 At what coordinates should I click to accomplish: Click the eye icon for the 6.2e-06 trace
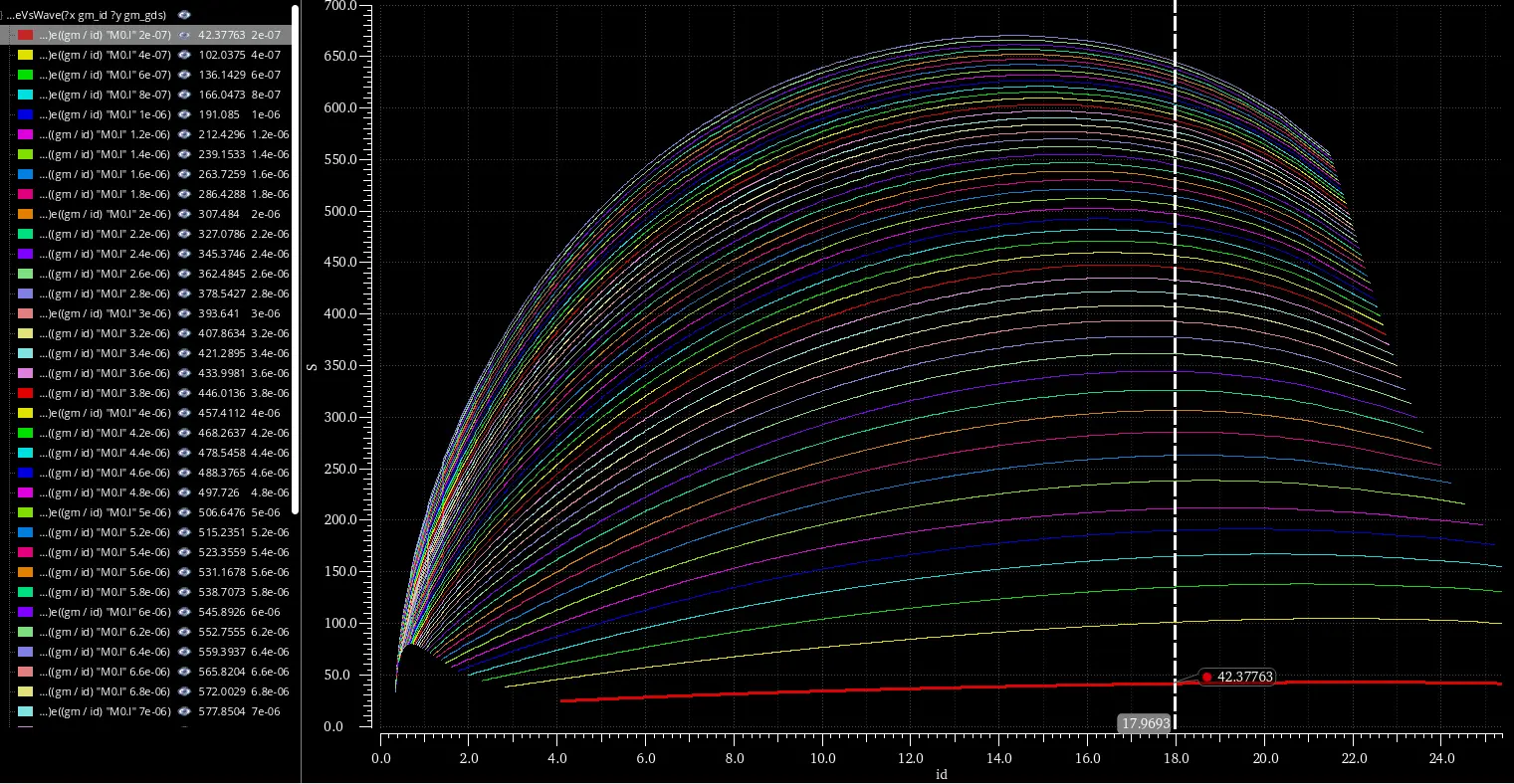pos(184,632)
